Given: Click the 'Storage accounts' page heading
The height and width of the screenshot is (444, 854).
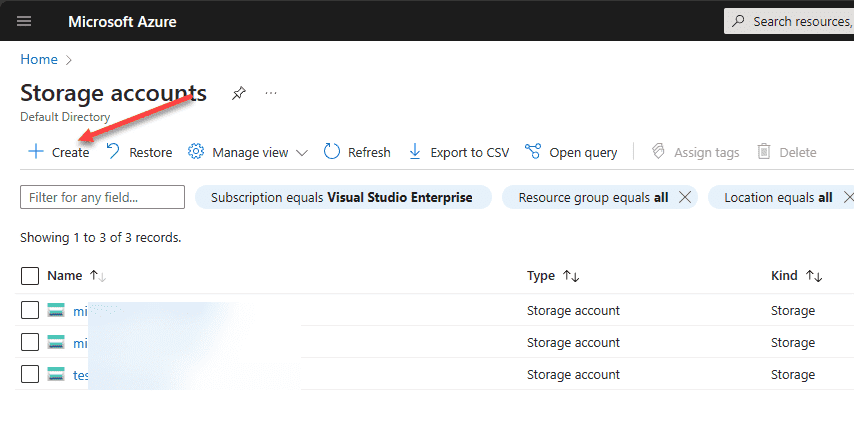Looking at the screenshot, I should (x=113, y=93).
